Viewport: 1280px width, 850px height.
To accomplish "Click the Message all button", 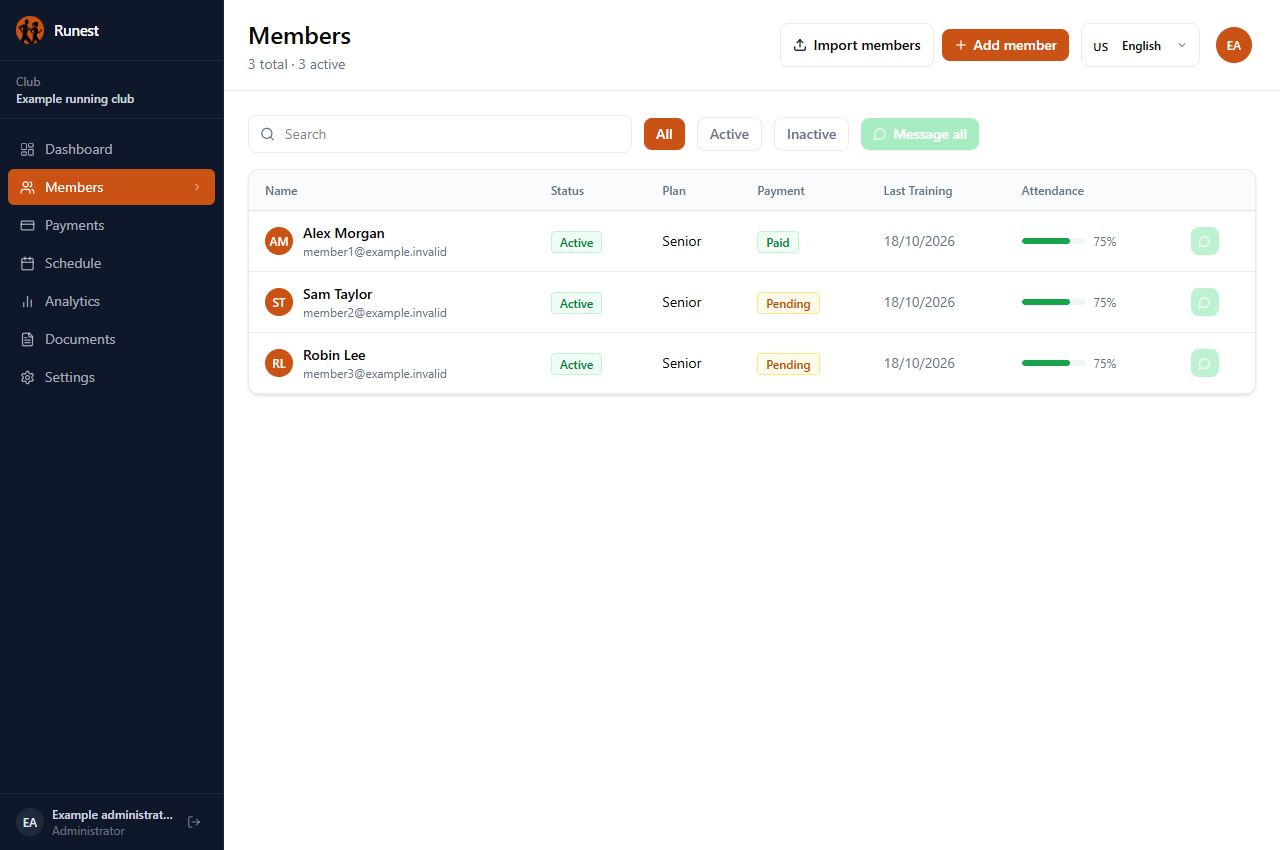I will click(x=920, y=134).
